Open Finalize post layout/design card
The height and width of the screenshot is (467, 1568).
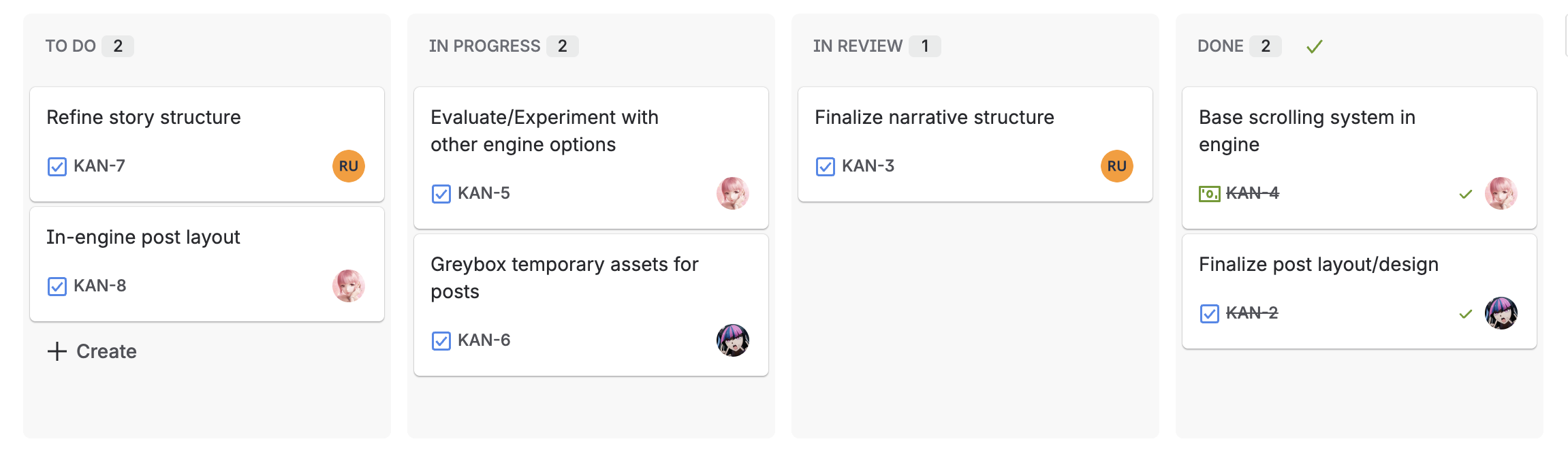pos(1360,291)
